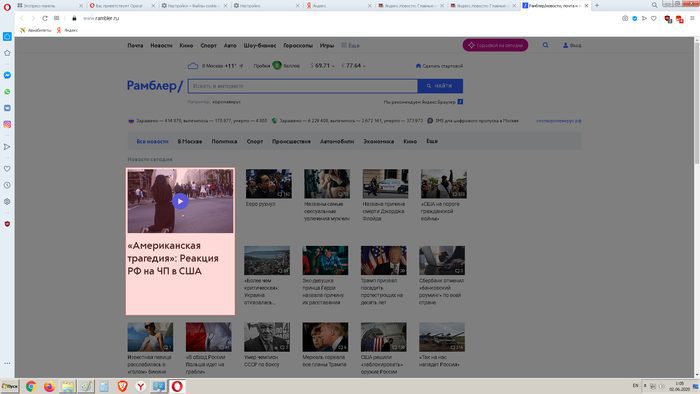Screen dimensions: 700x394
Task: Add page to bookmarks with heart icon
Action: click(x=654, y=18)
